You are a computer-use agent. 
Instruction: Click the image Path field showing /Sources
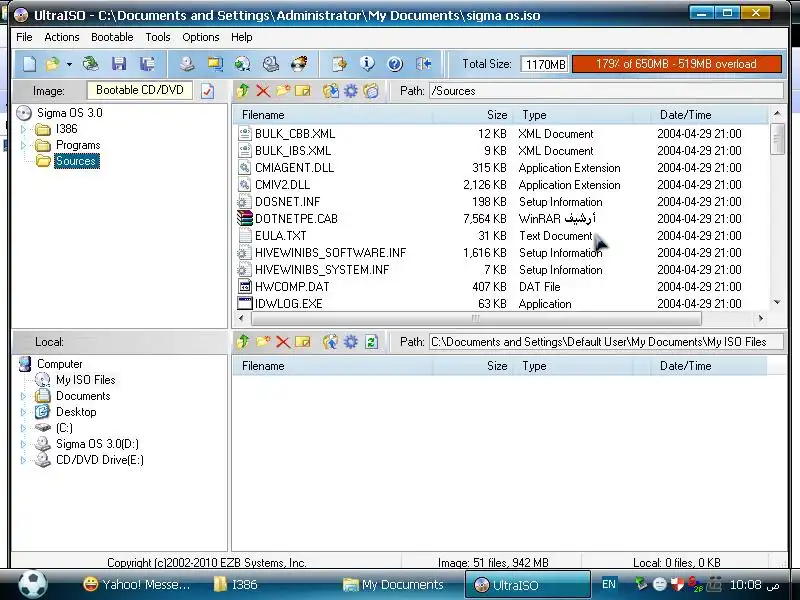tap(606, 91)
